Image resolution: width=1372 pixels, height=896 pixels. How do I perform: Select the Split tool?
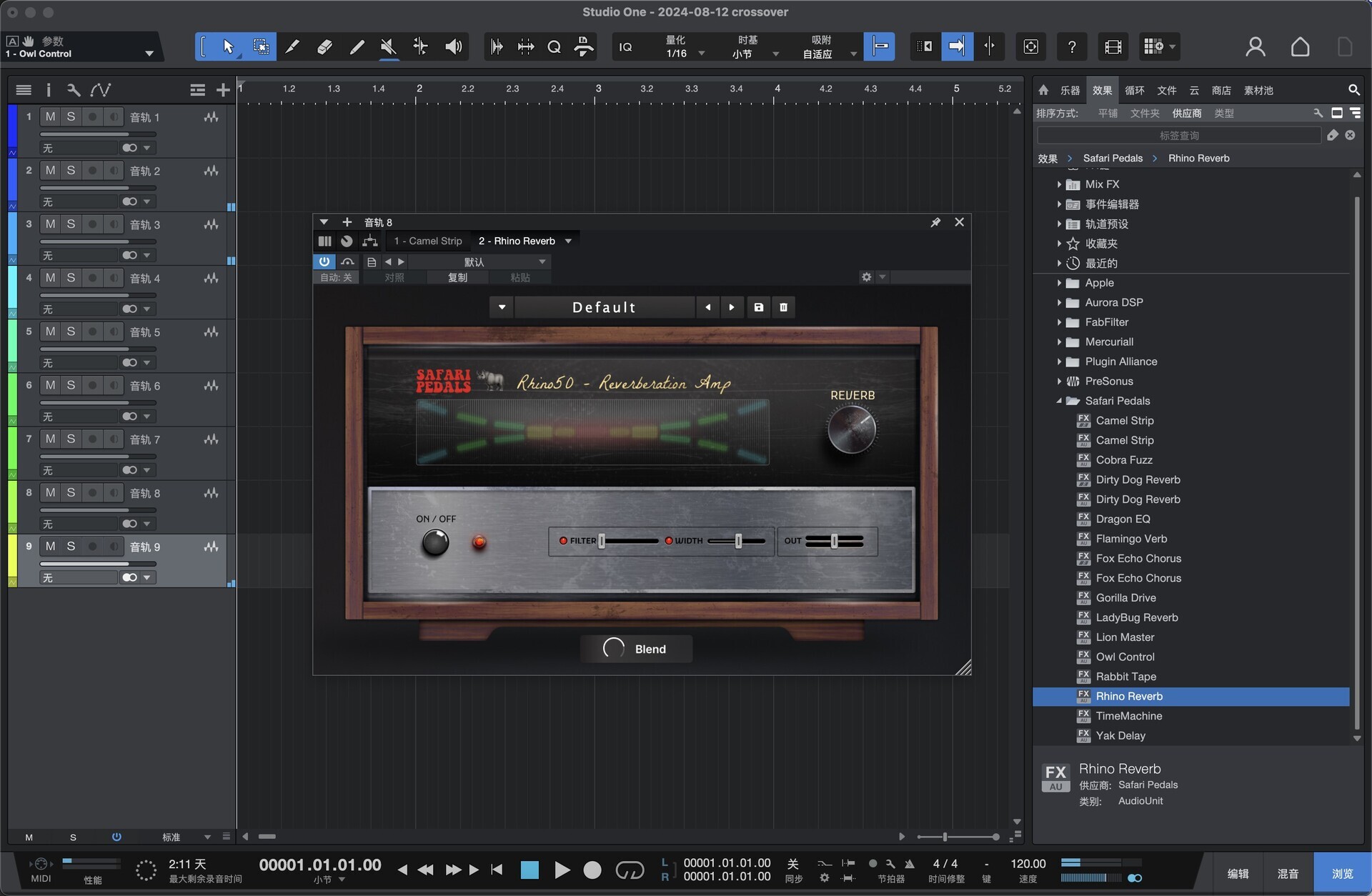(x=292, y=47)
